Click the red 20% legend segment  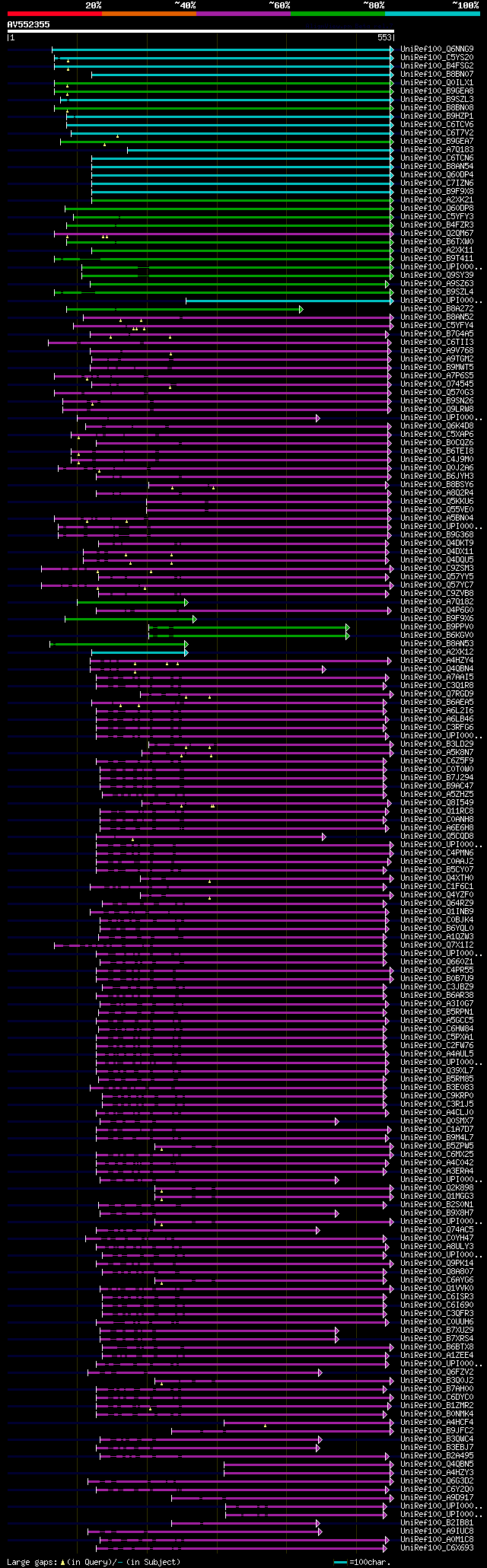click(x=54, y=14)
